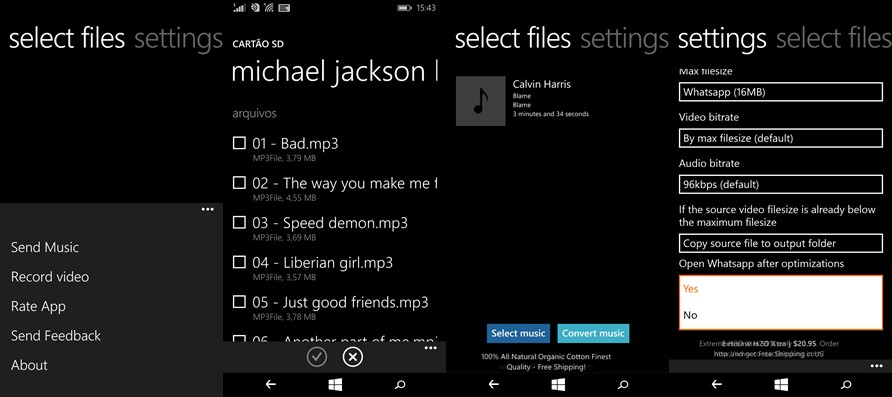Open three-dots overflow on Max filesize settings screen
Viewport: 892px width, 397px height.
click(877, 366)
